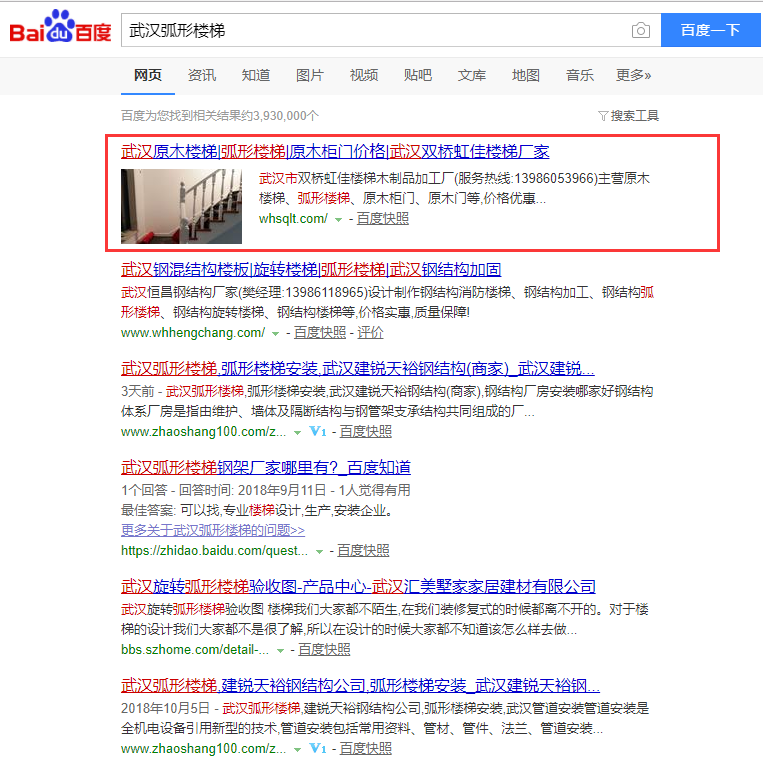Screen dimensions: 763x765
Task: Open the bbs.szhome.com URL
Action: [195, 649]
